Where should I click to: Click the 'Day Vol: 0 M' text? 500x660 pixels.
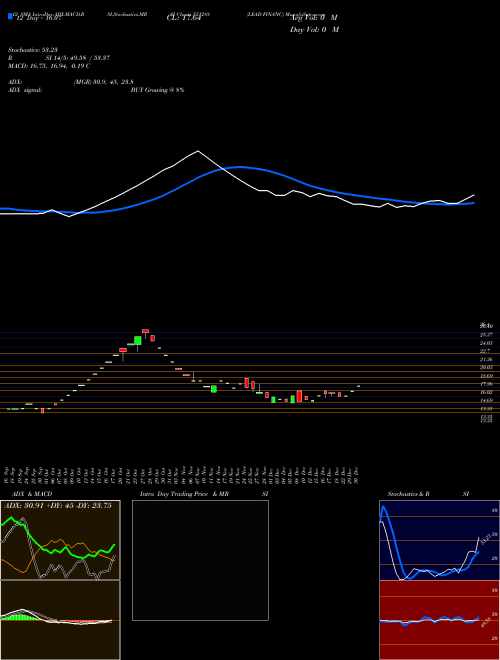(314, 29)
